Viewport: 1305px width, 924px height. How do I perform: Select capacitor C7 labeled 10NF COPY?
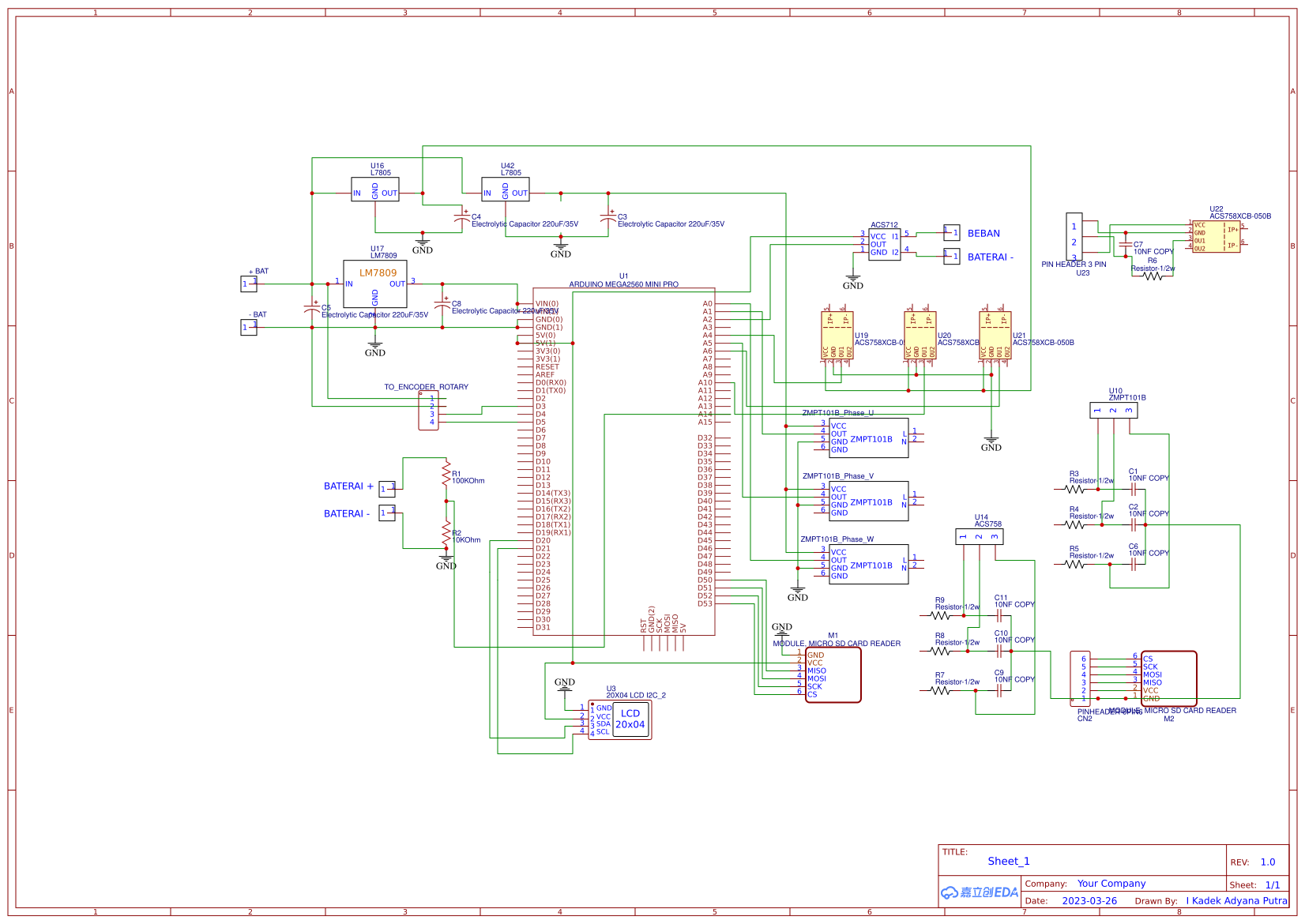pyautogui.click(x=1127, y=242)
